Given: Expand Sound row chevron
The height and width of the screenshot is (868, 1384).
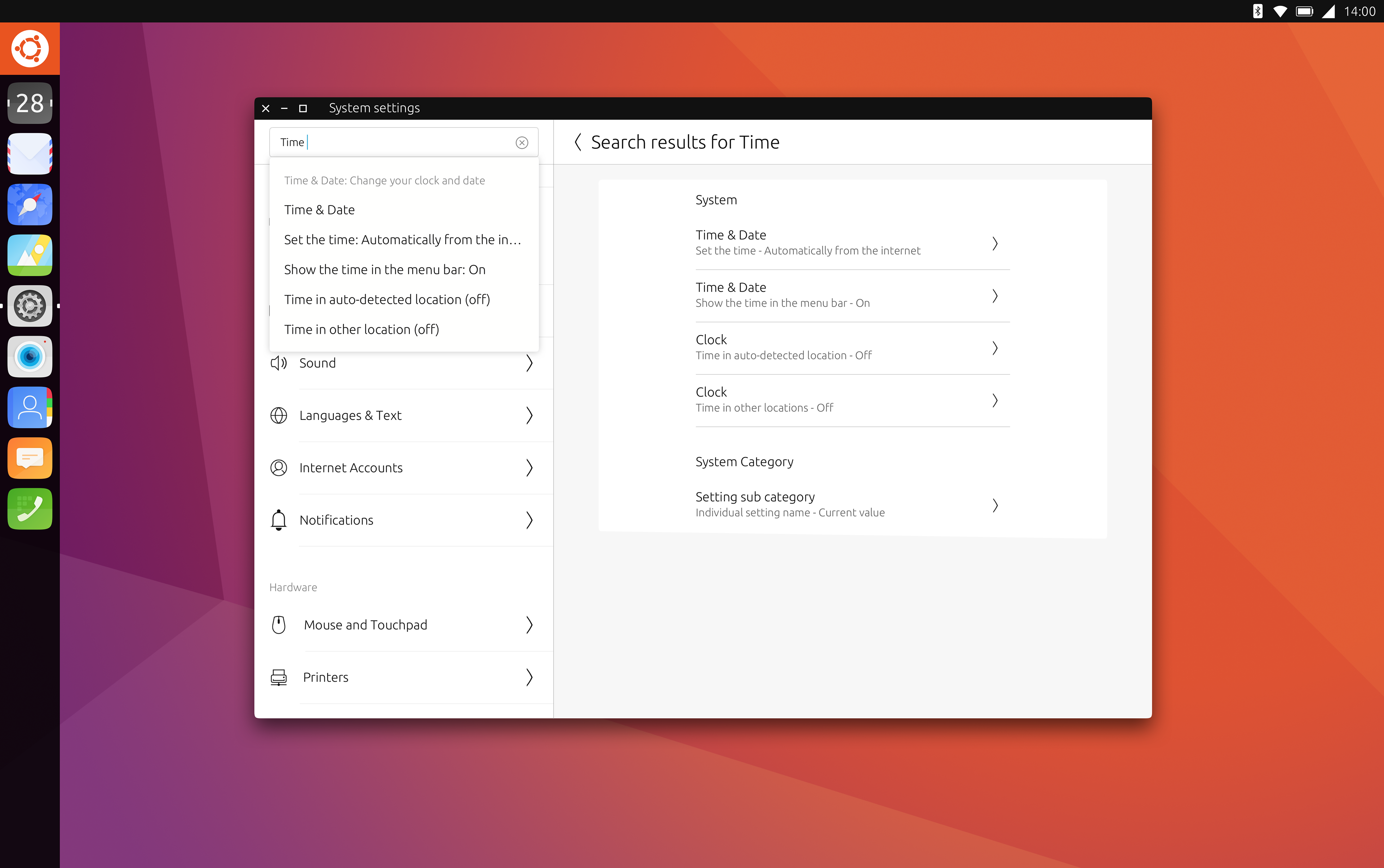Looking at the screenshot, I should point(529,363).
